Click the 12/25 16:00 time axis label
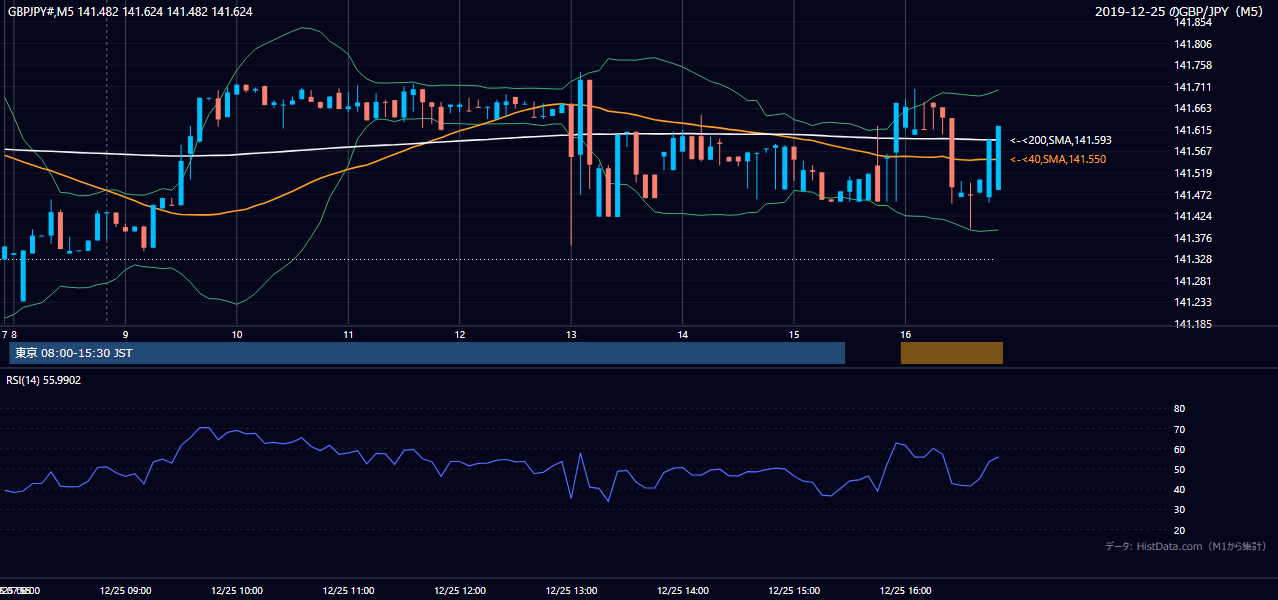The height and width of the screenshot is (600, 1278). click(x=905, y=590)
